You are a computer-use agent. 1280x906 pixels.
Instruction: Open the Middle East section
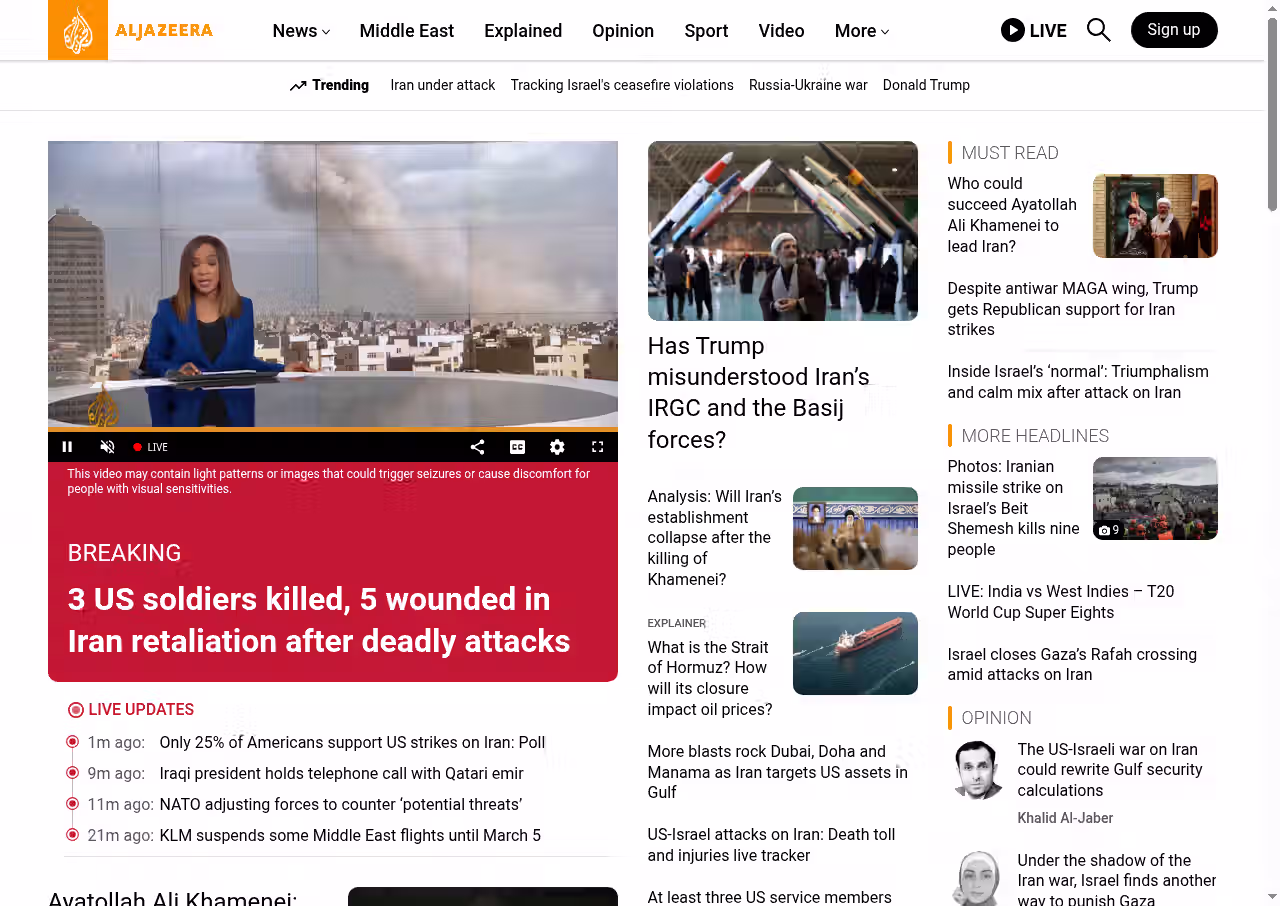pos(406,31)
